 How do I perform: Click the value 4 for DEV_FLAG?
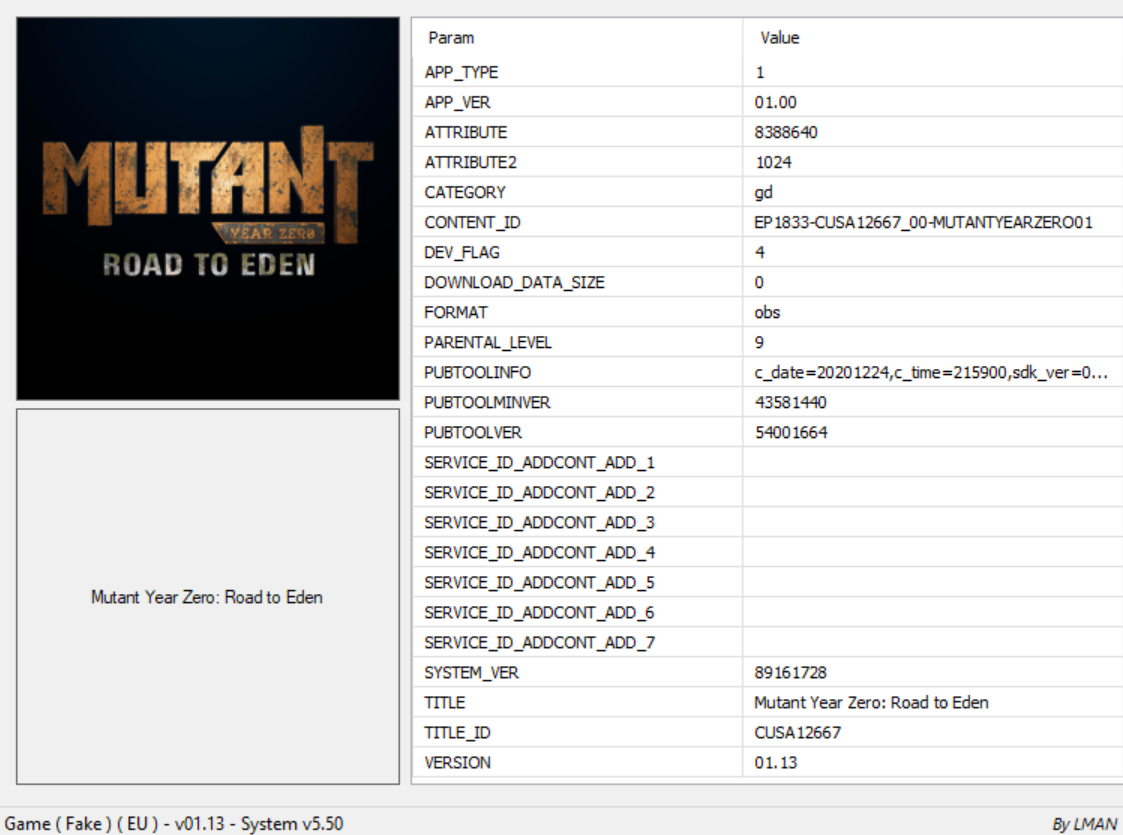coord(760,253)
